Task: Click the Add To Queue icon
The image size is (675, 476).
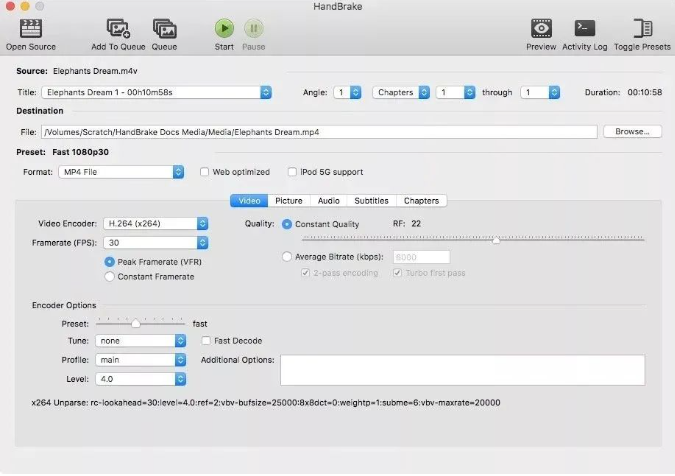Action: [118, 28]
